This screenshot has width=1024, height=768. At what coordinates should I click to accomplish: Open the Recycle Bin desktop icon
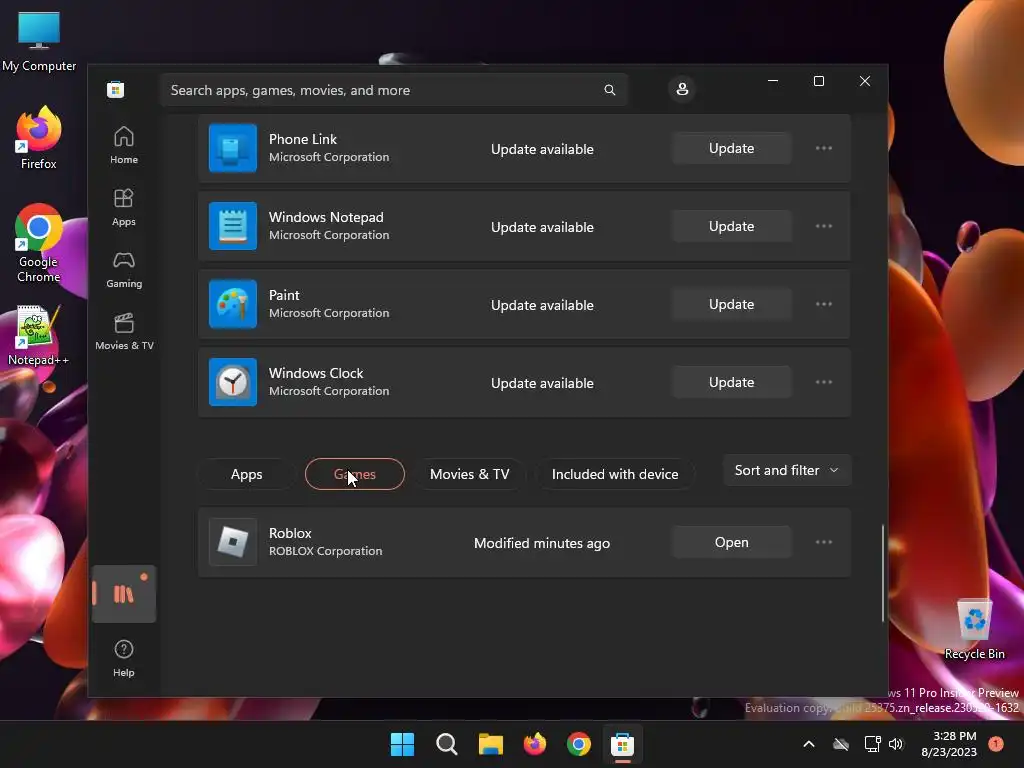pos(974,628)
